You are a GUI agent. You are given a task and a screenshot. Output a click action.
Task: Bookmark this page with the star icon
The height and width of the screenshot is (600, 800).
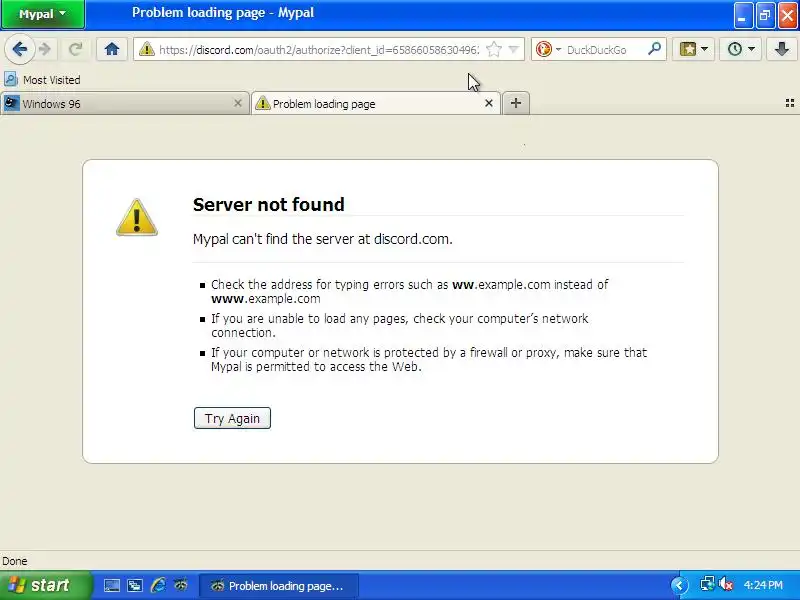click(493, 49)
